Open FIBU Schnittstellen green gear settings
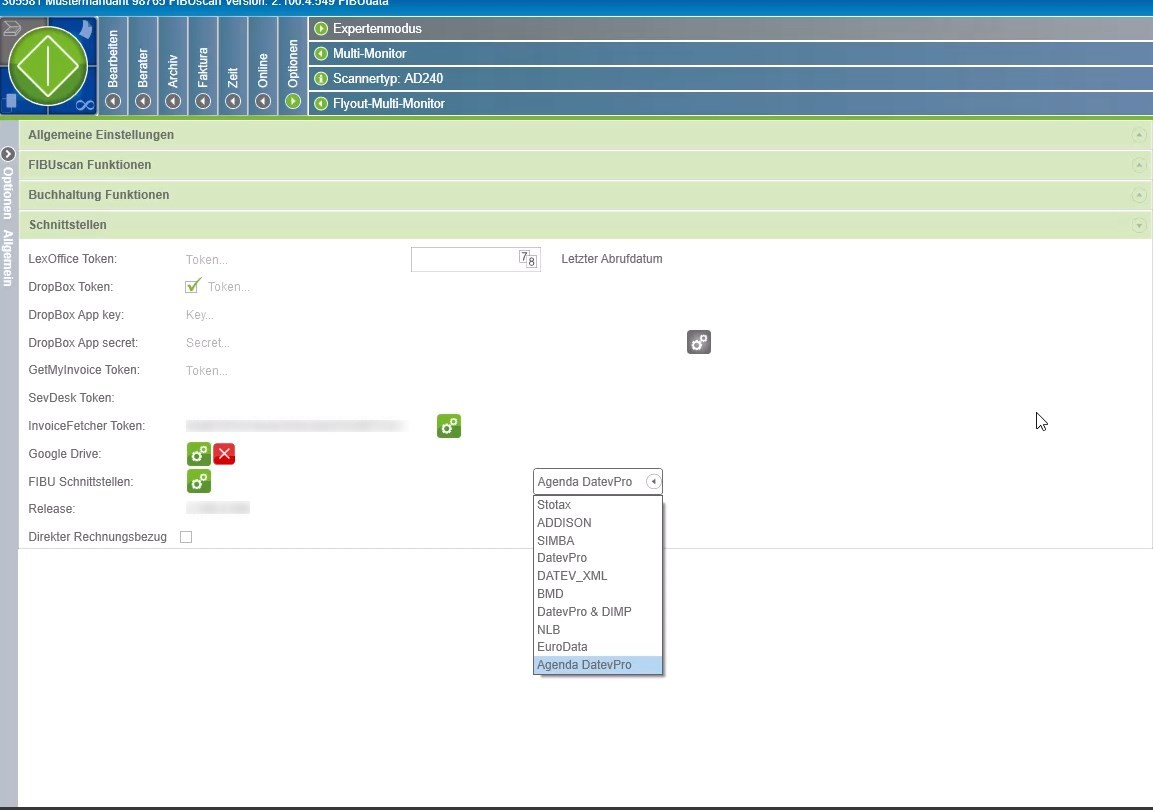The height and width of the screenshot is (810, 1153). pos(199,482)
